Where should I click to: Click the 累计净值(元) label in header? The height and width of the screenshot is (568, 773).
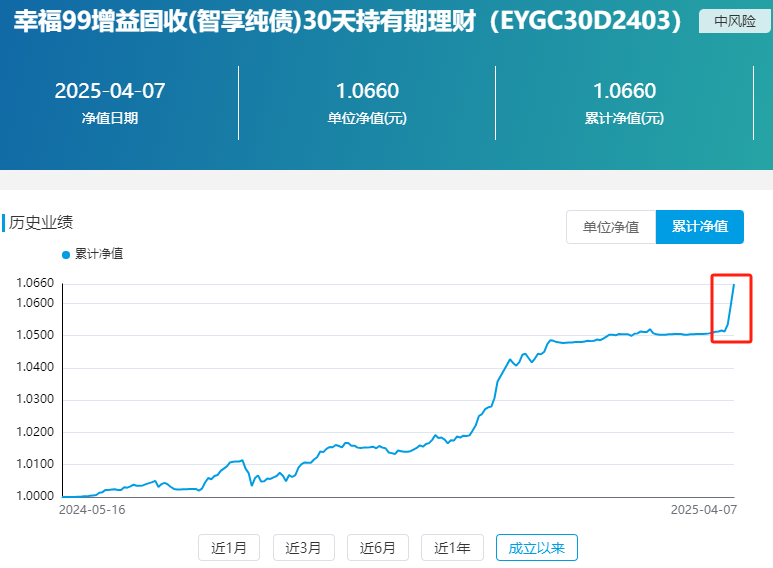[x=625, y=118]
